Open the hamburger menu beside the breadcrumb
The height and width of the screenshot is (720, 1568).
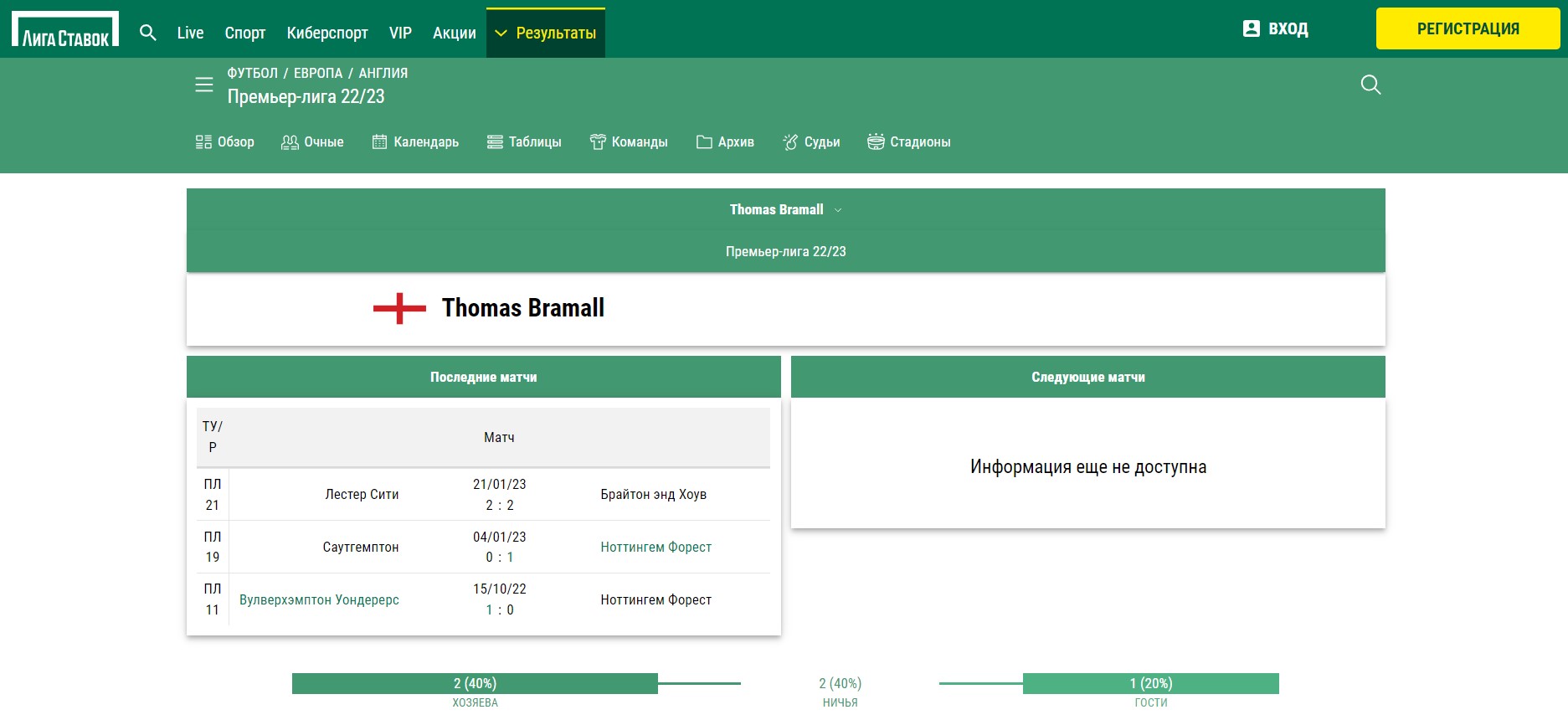point(204,85)
